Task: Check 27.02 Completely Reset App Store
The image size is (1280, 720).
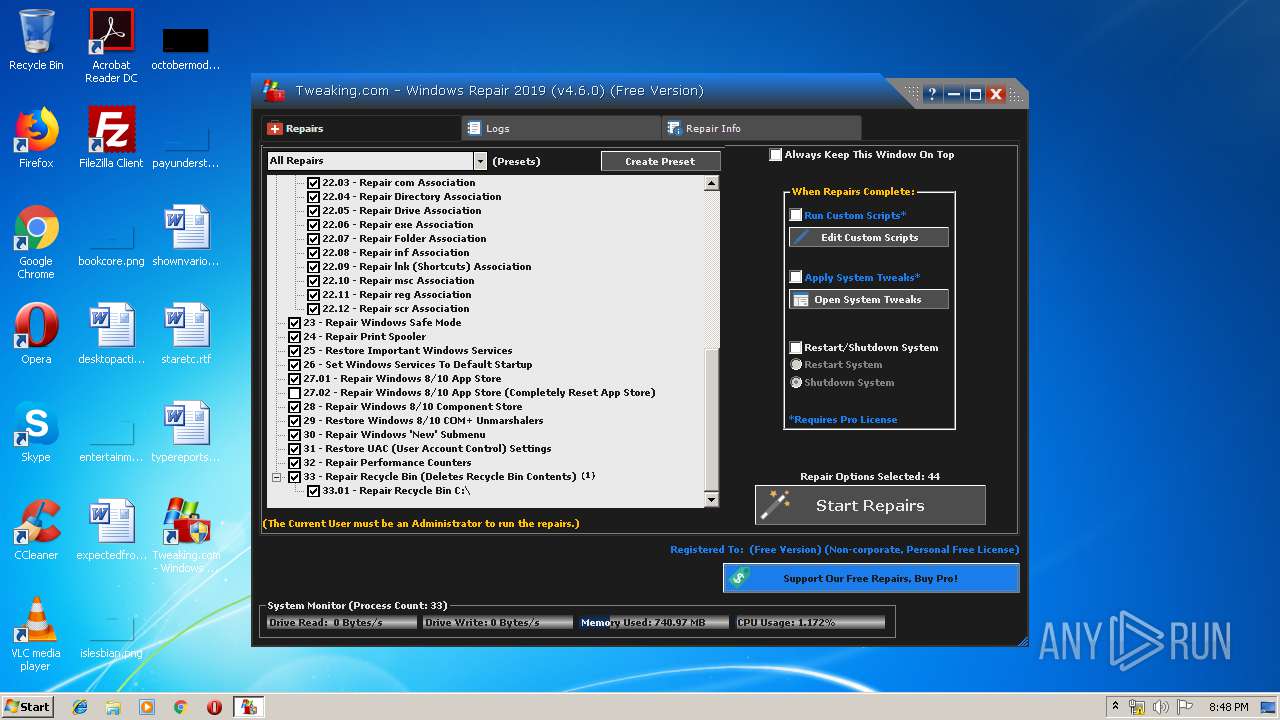Action: [294, 393]
